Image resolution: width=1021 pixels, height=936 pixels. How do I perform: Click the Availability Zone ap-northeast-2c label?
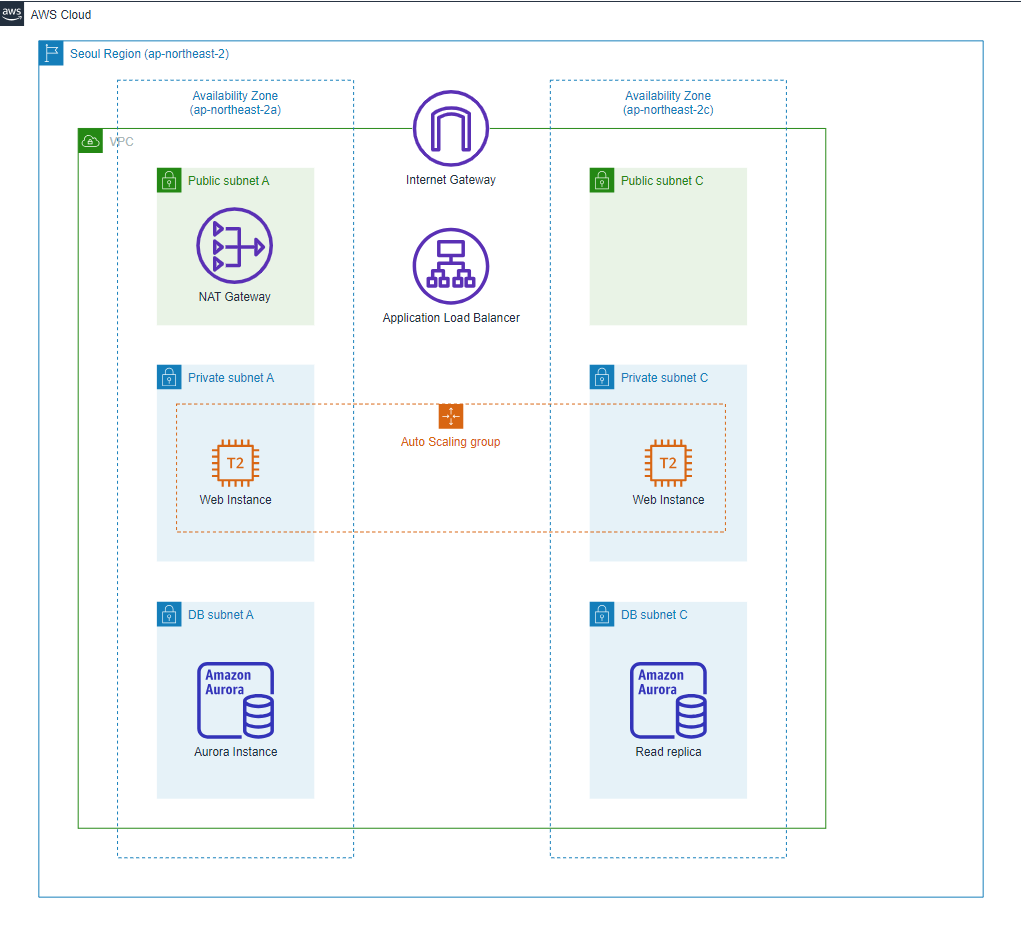pyautogui.click(x=668, y=102)
